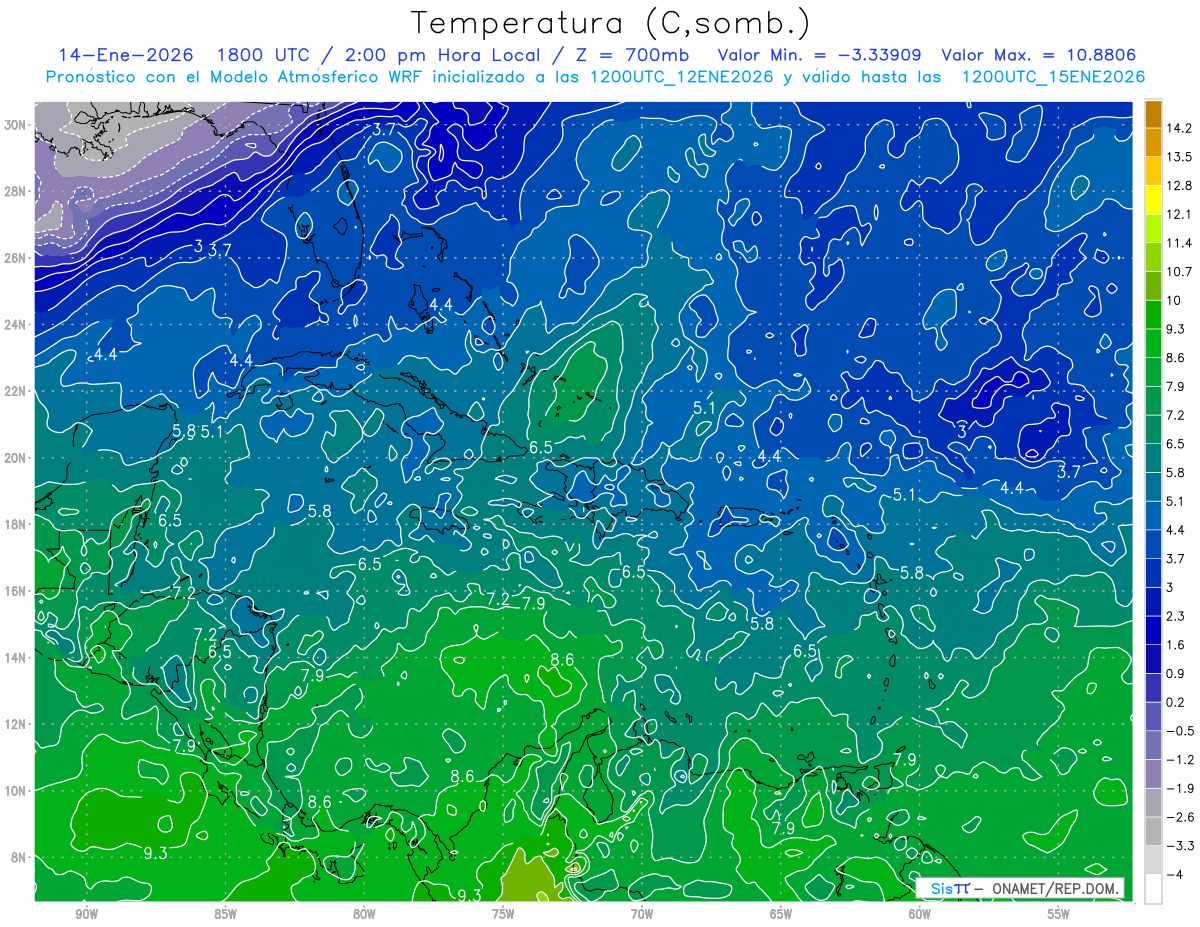Click the "2.3" colorbar scale value
The image size is (1200, 927).
(1176, 616)
